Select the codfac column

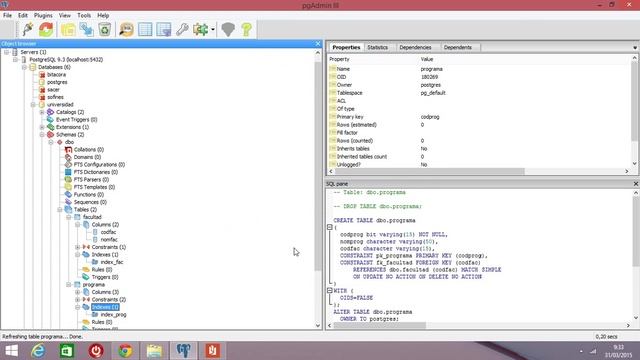click(108, 232)
